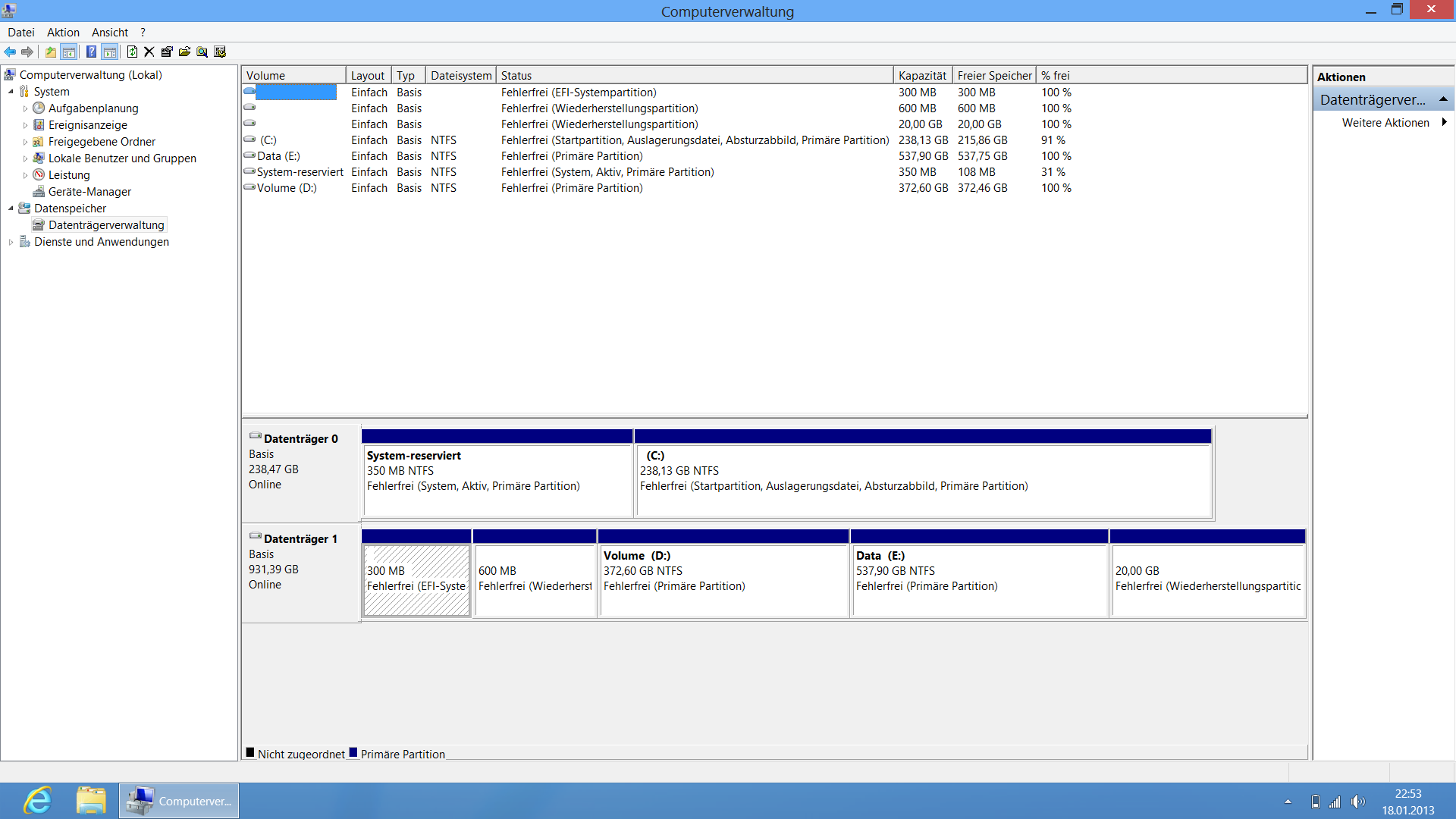Click the magnifier search icon in toolbar
Image resolution: width=1456 pixels, height=819 pixels.
tap(202, 52)
